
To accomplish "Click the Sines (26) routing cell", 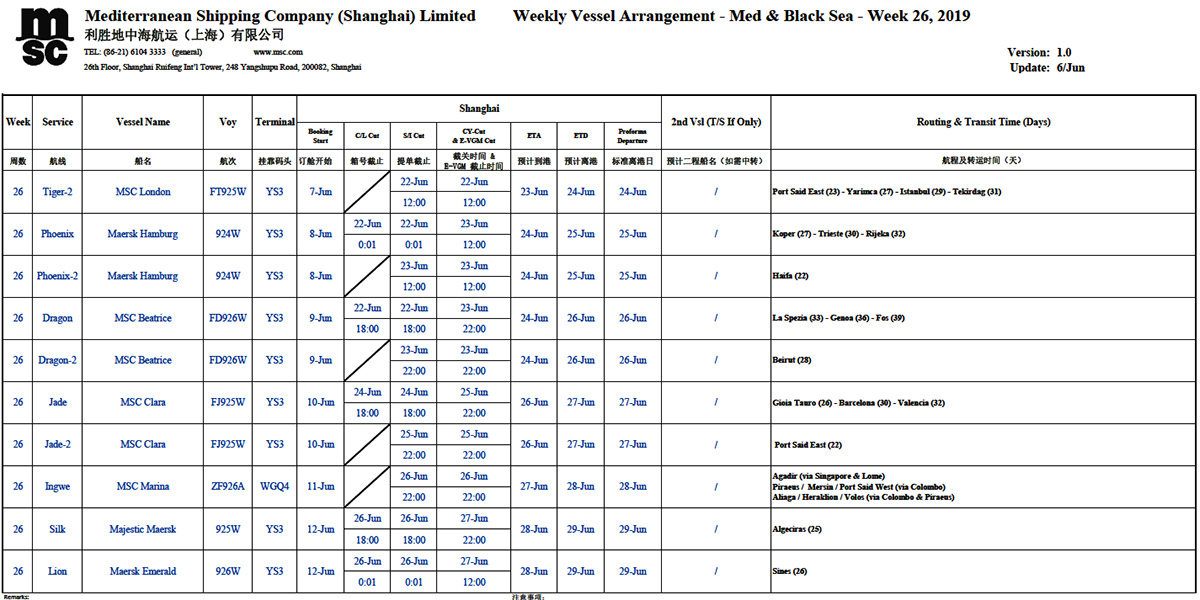I will click(x=789, y=571).
